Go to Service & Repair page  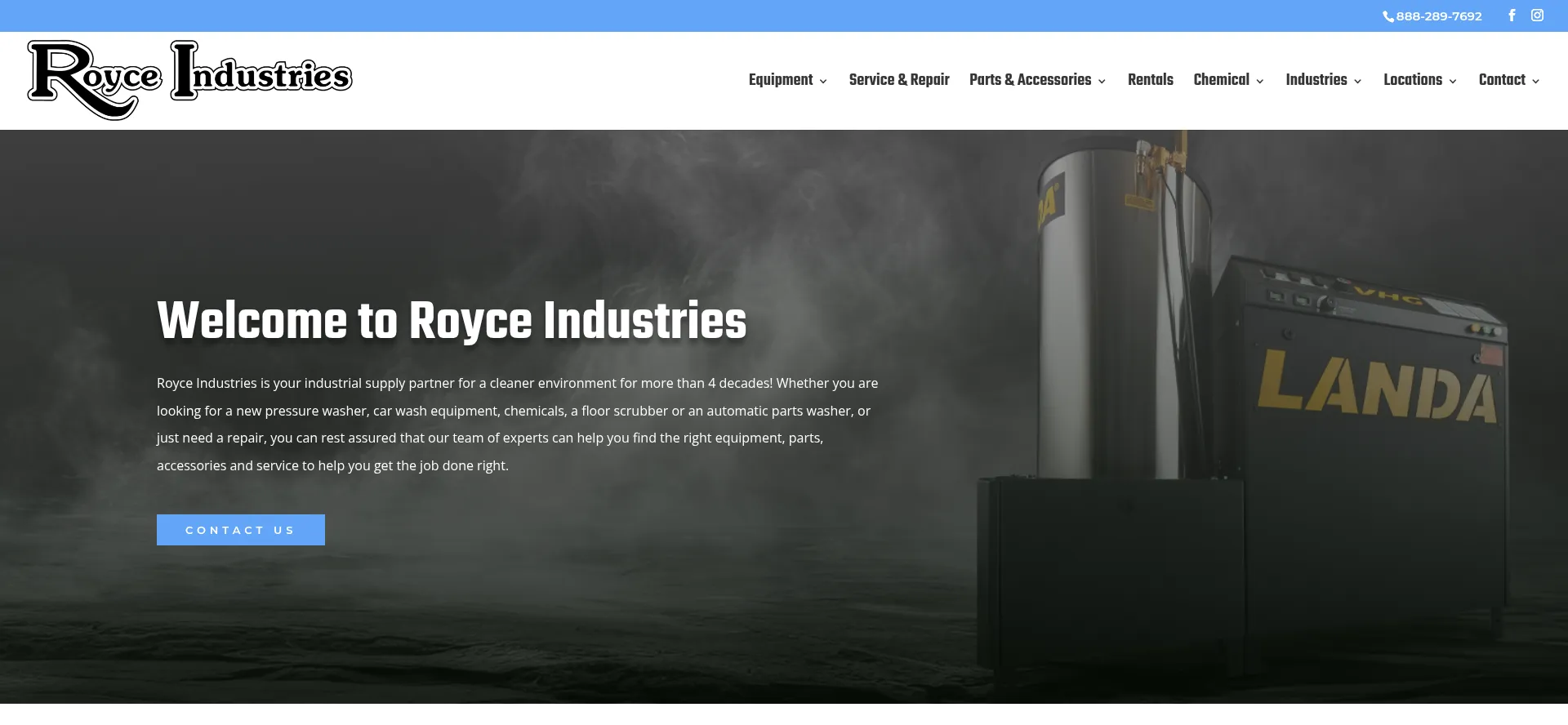pos(899,80)
